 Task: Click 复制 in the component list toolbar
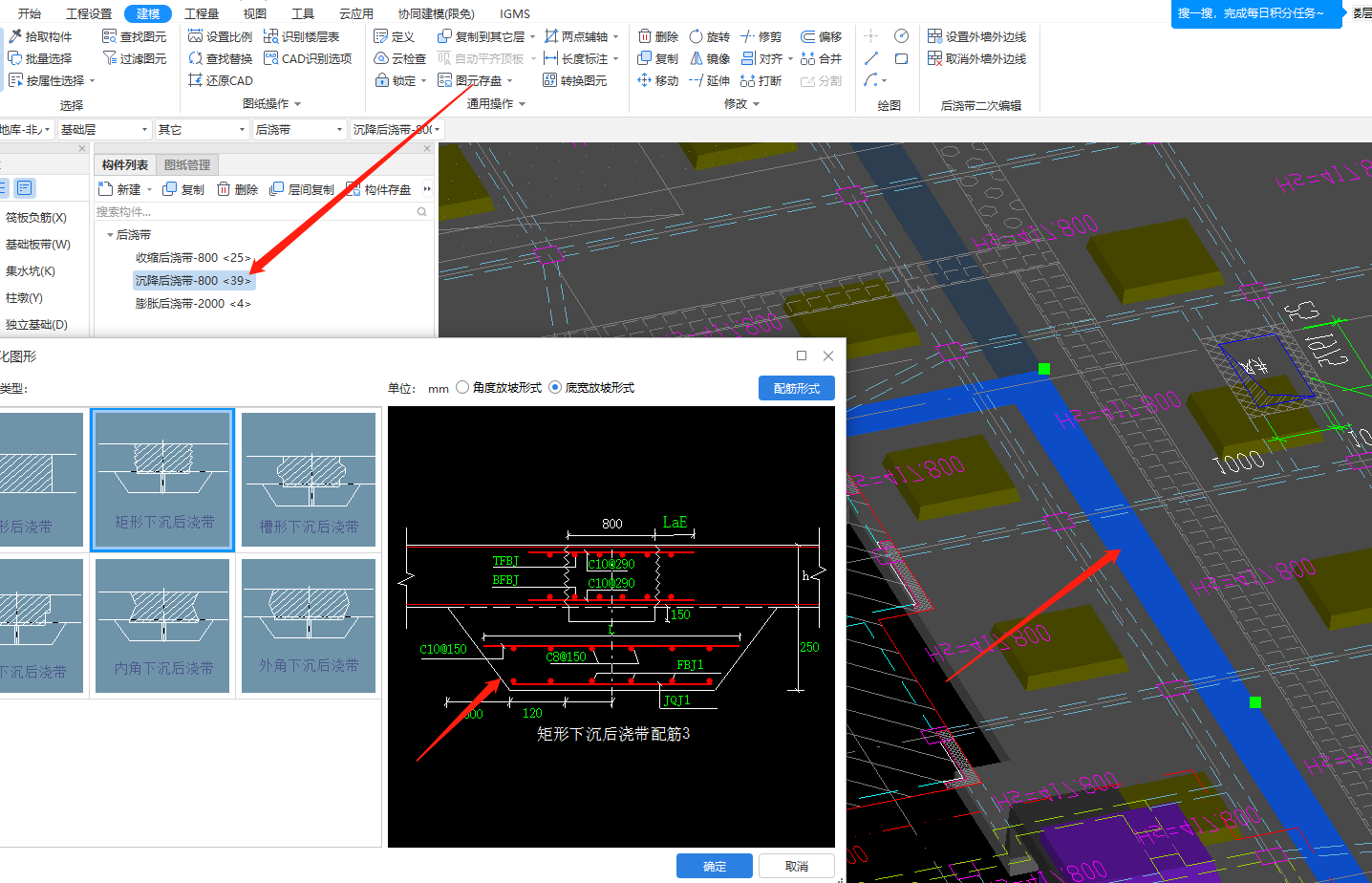[183, 189]
